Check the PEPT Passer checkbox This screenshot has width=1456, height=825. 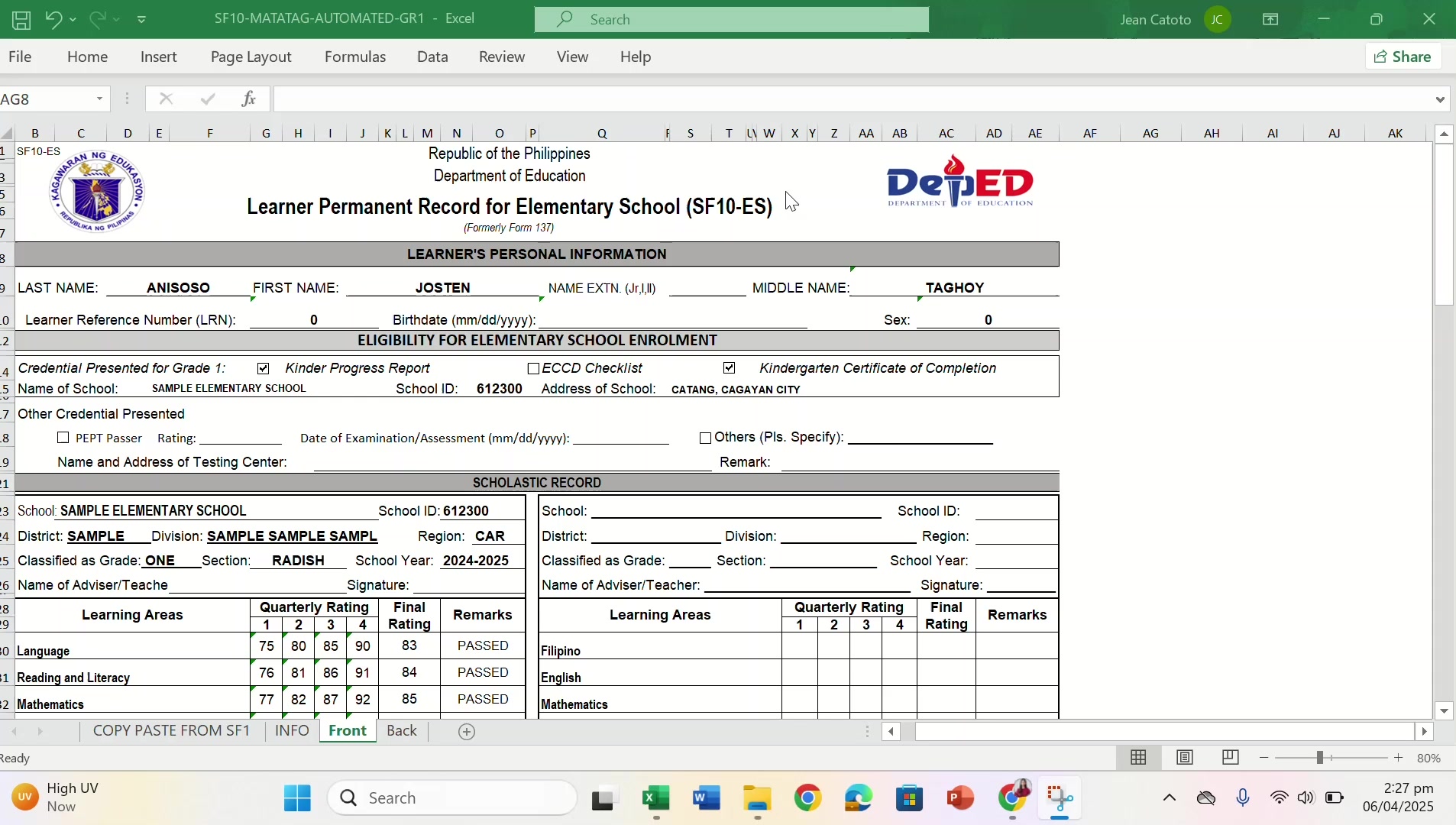click(x=63, y=438)
